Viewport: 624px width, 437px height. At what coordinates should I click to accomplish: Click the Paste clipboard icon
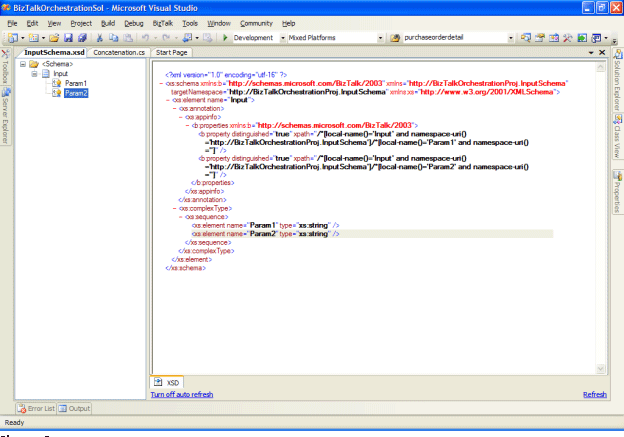click(x=128, y=38)
